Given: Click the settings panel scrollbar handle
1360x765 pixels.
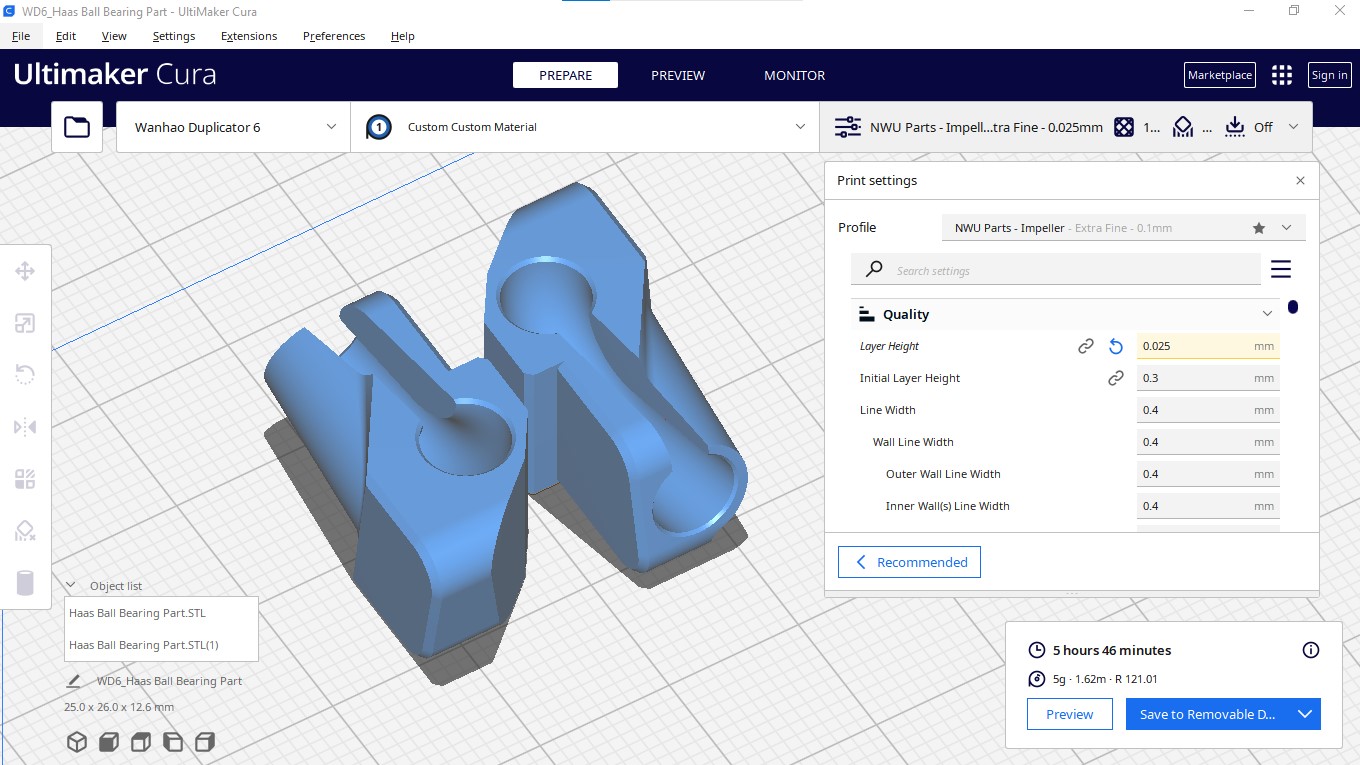Looking at the screenshot, I should tap(1293, 307).
